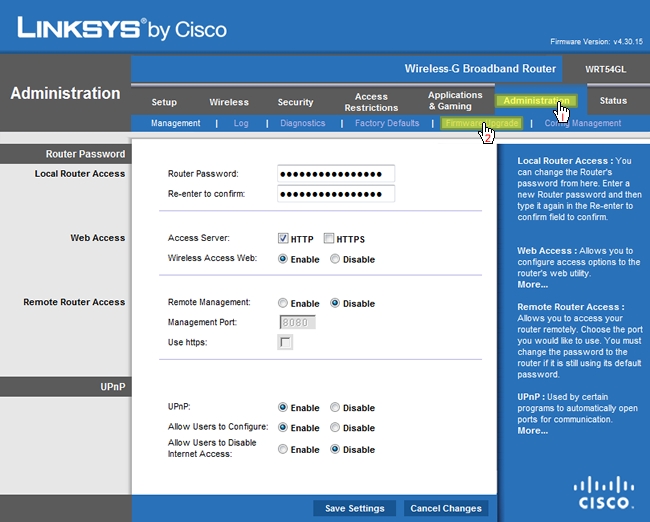This screenshot has height=522, width=650.
Task: Enable Allow Users to Disable Internet Access
Action: [x=283, y=450]
